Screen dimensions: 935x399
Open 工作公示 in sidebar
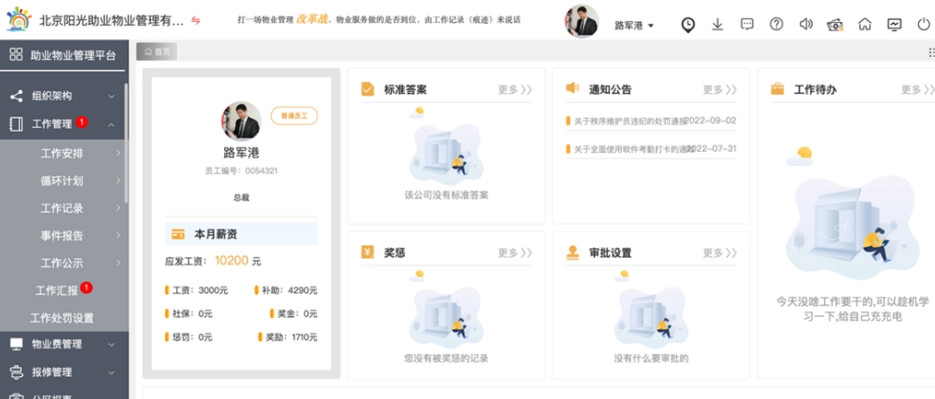click(62, 263)
